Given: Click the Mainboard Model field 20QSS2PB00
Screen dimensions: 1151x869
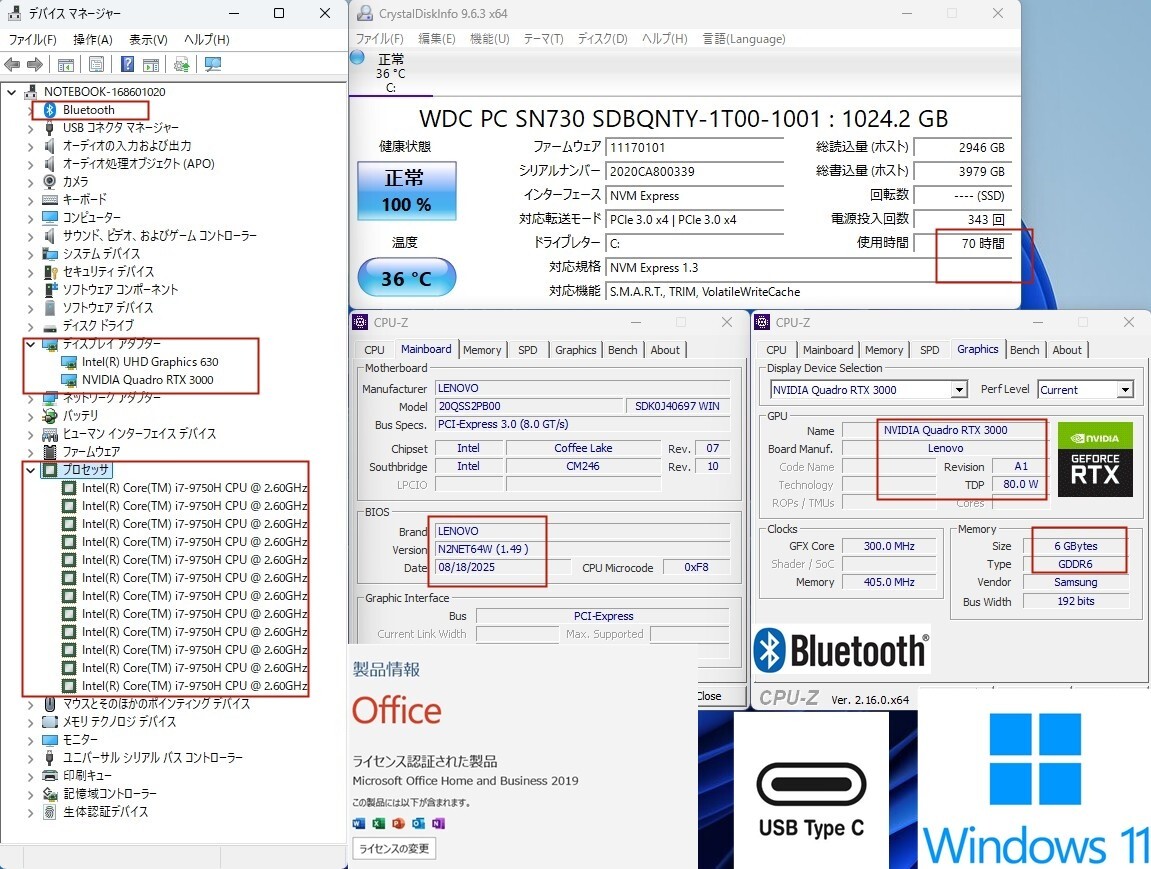Looking at the screenshot, I should click(x=530, y=406).
